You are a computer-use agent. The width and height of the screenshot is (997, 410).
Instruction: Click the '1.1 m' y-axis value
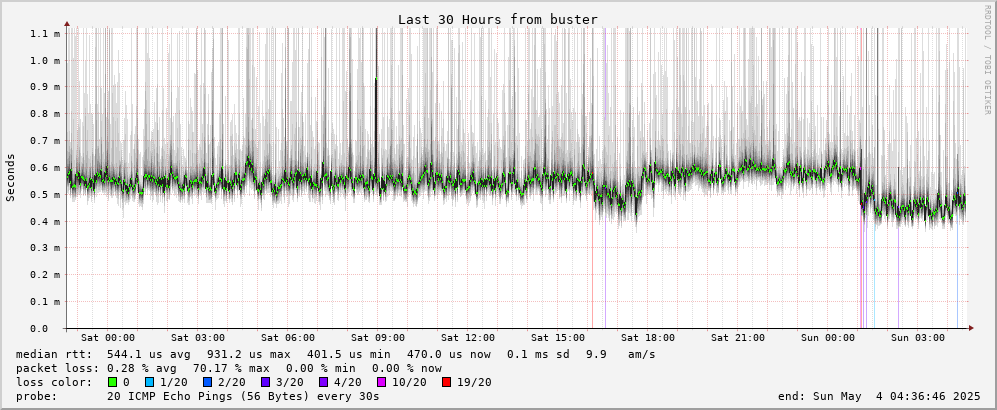click(x=46, y=34)
